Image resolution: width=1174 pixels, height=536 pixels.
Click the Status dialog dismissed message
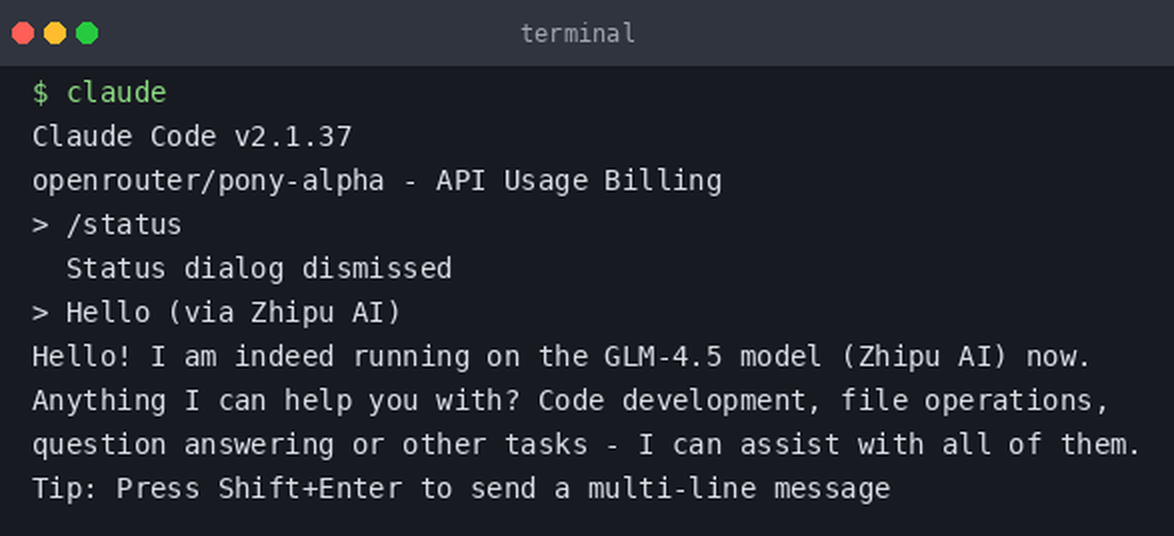tap(259, 269)
